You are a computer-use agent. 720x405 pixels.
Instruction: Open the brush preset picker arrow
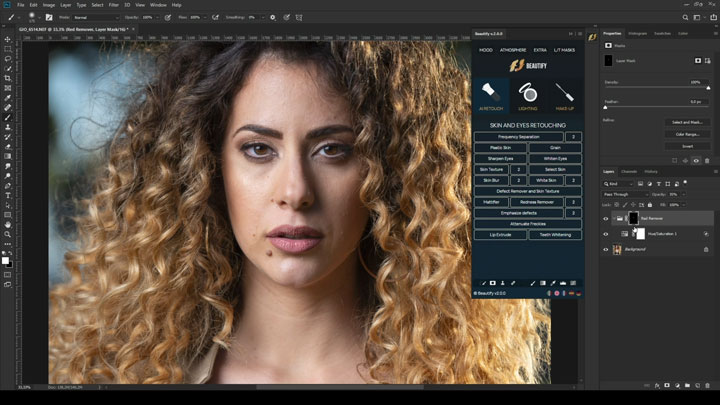click(39, 17)
